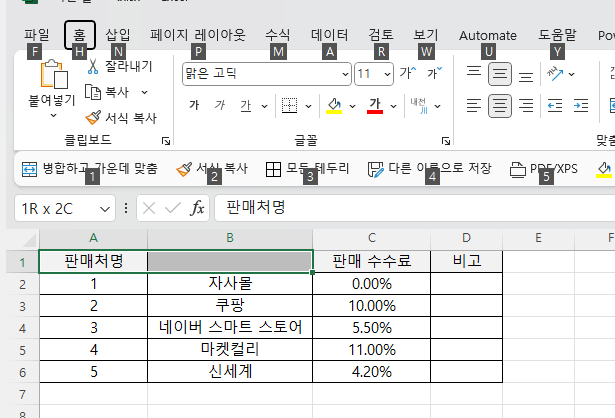This screenshot has height=418, width=615.
Task: Click the select-all corner triangle
Action: 27,239
